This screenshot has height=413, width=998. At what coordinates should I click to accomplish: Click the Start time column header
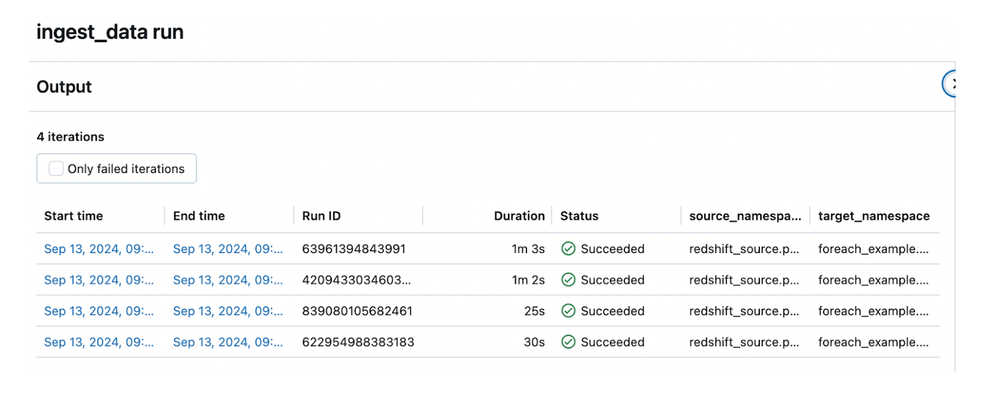tap(73, 216)
